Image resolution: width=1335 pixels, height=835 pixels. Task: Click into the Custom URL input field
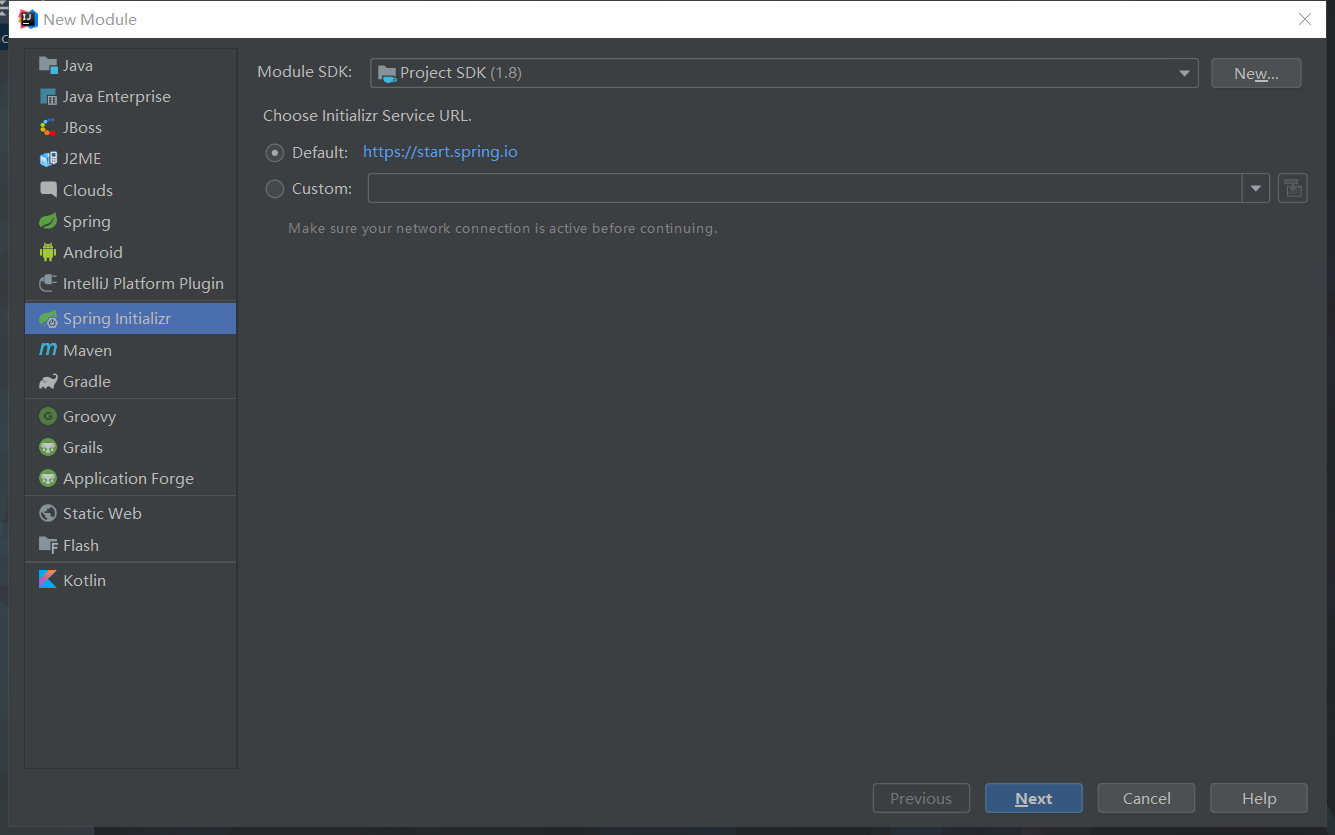[805, 188]
